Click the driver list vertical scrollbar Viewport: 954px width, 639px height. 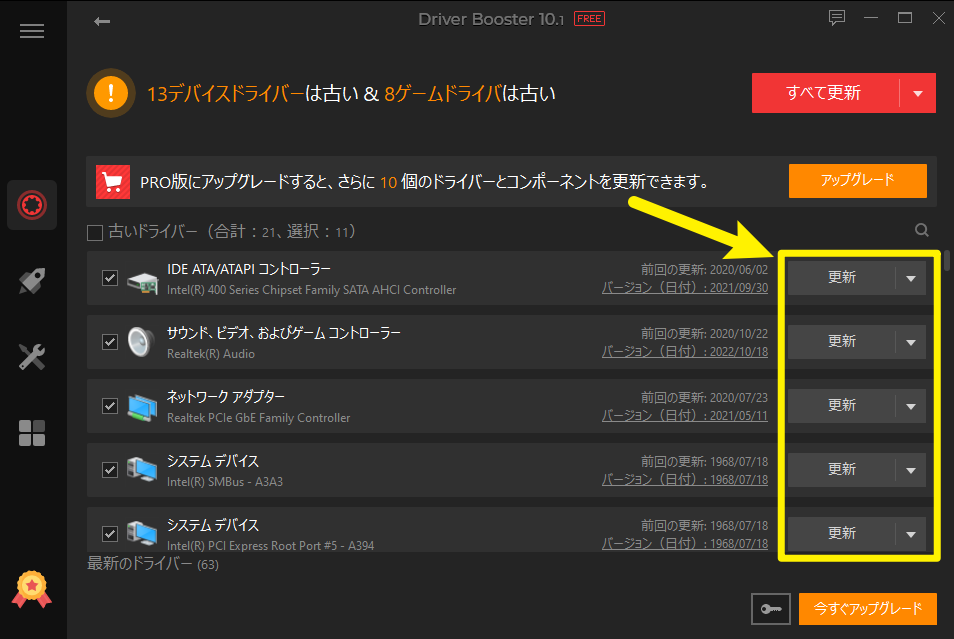tap(947, 260)
